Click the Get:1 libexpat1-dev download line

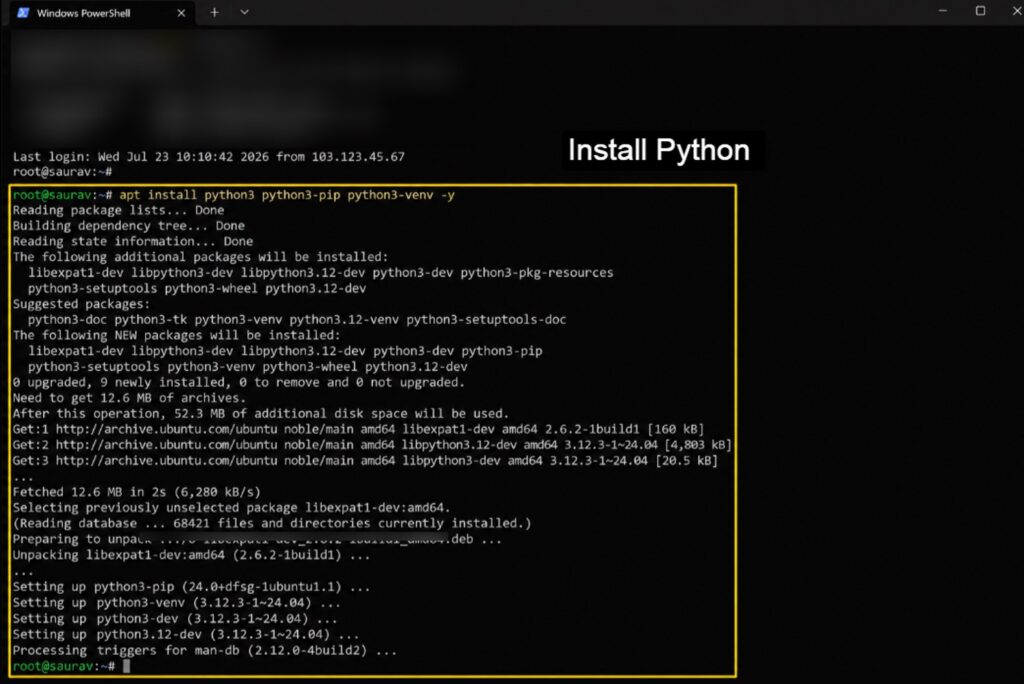[359, 430]
